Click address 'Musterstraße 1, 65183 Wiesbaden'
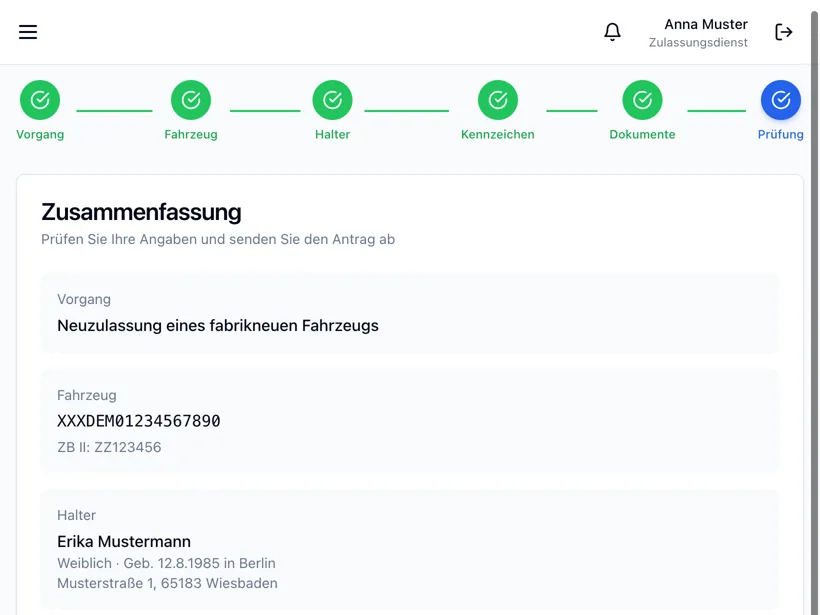This screenshot has height=615, width=820. click(167, 583)
